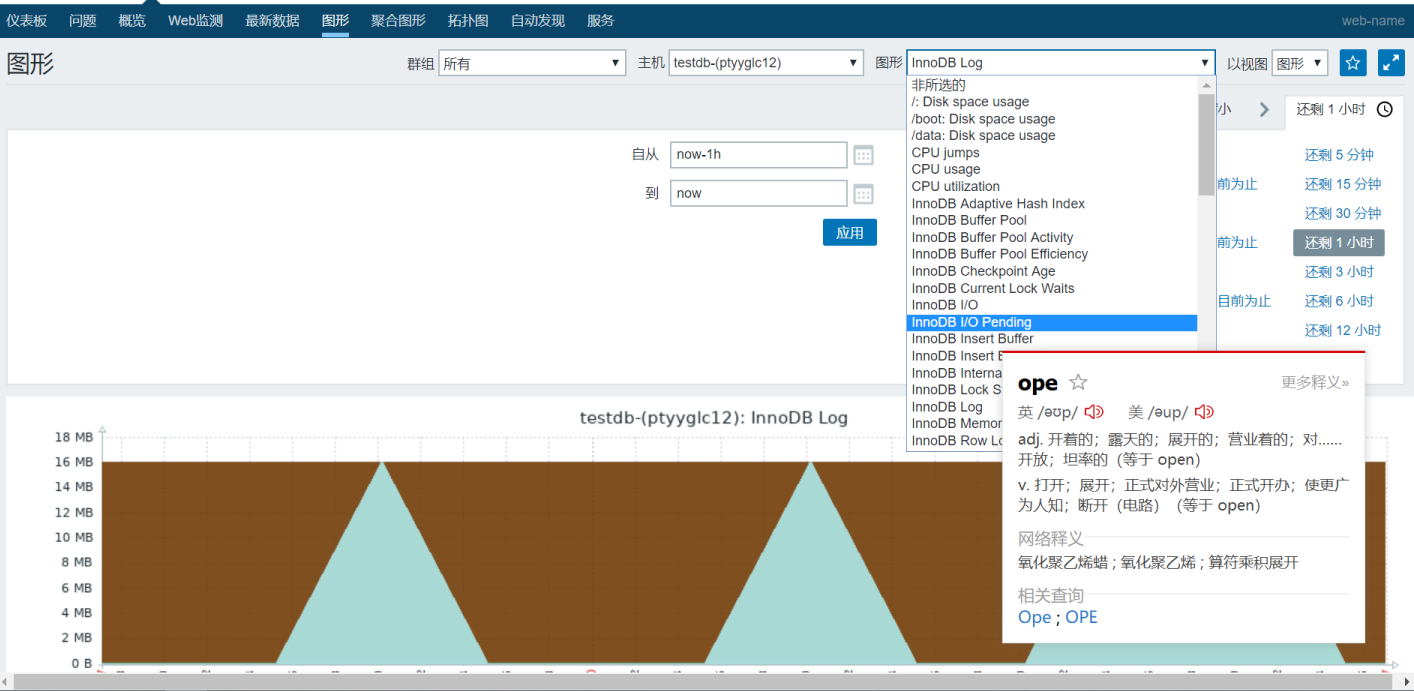Image resolution: width=1414 pixels, height=691 pixels.
Task: Choose CPU usage graph option
Action: pos(1052,169)
